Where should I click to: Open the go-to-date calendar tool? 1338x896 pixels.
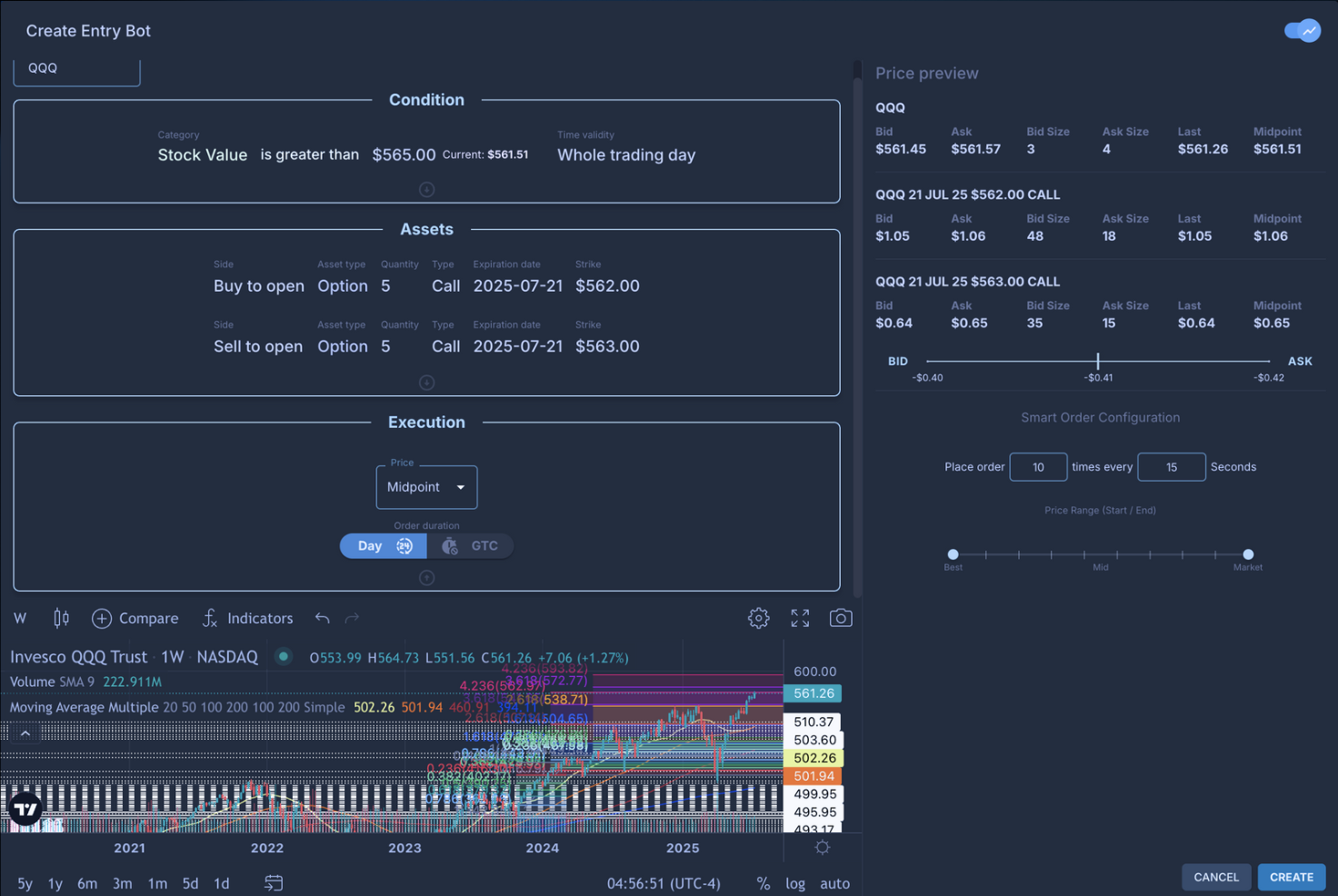[x=273, y=882]
